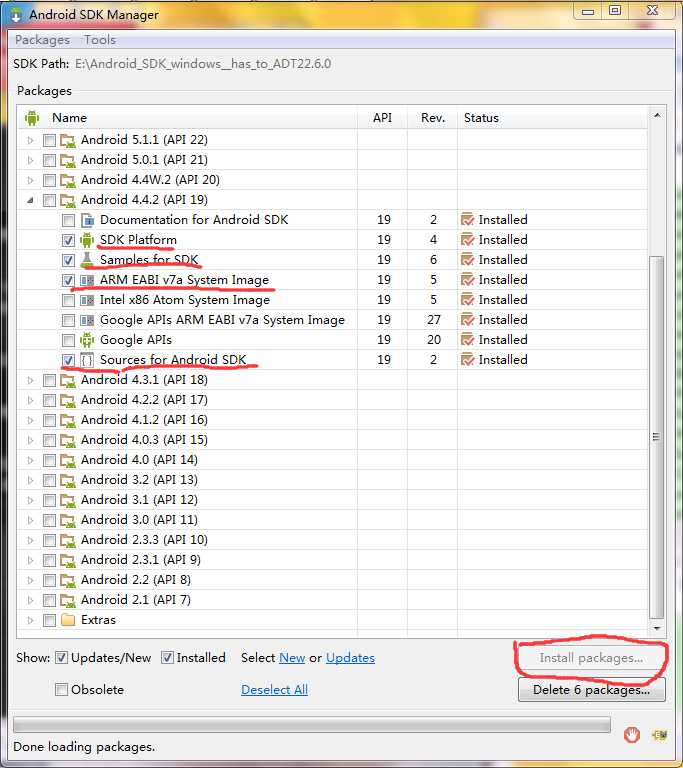Click the scrollbar up arrow
Screen dimensions: 683x768
coord(657,116)
